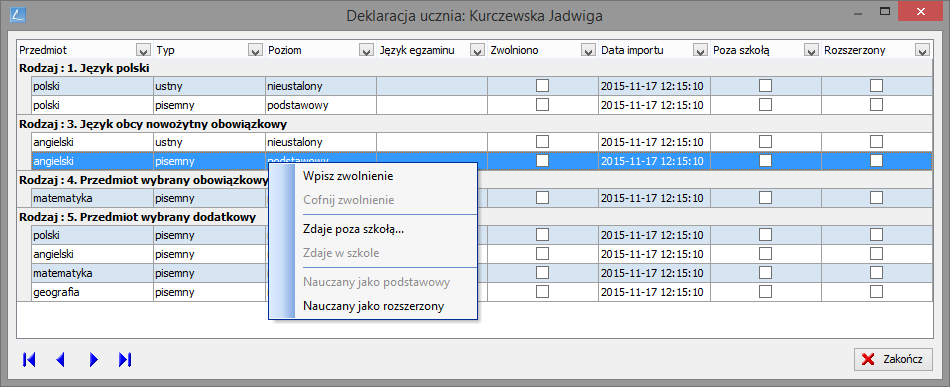Go to last record navigation arrow
The image size is (950, 387).
tap(125, 360)
